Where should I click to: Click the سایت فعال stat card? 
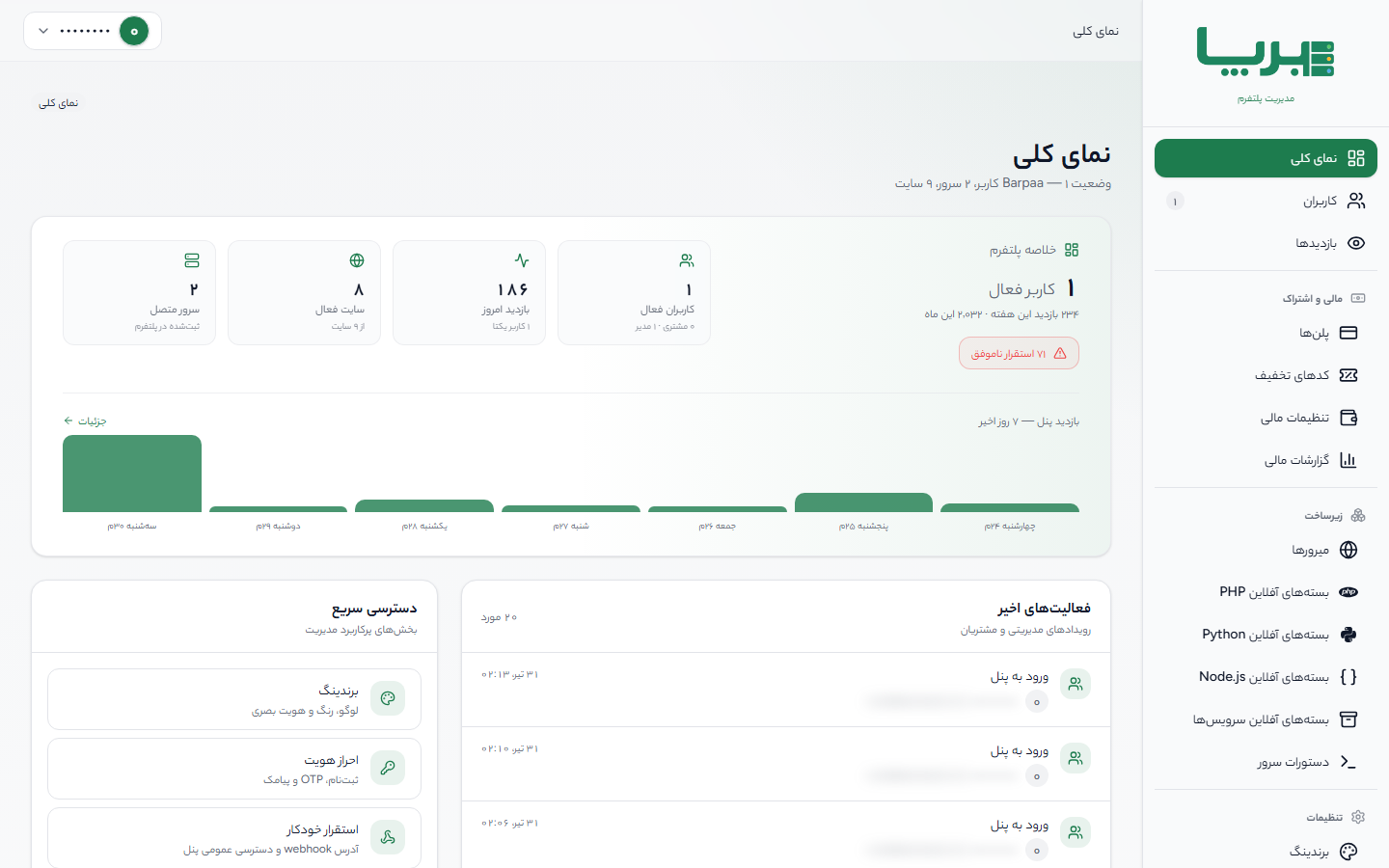pyautogui.click(x=304, y=292)
